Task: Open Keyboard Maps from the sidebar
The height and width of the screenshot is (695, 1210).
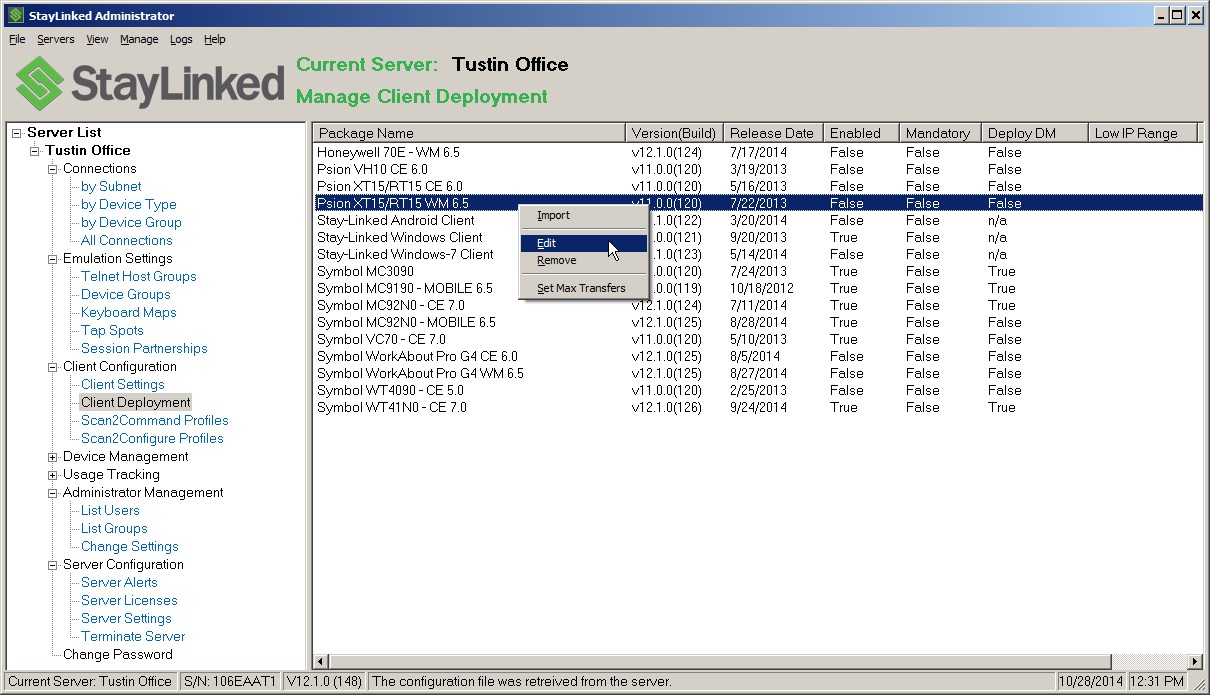Action: tap(128, 312)
